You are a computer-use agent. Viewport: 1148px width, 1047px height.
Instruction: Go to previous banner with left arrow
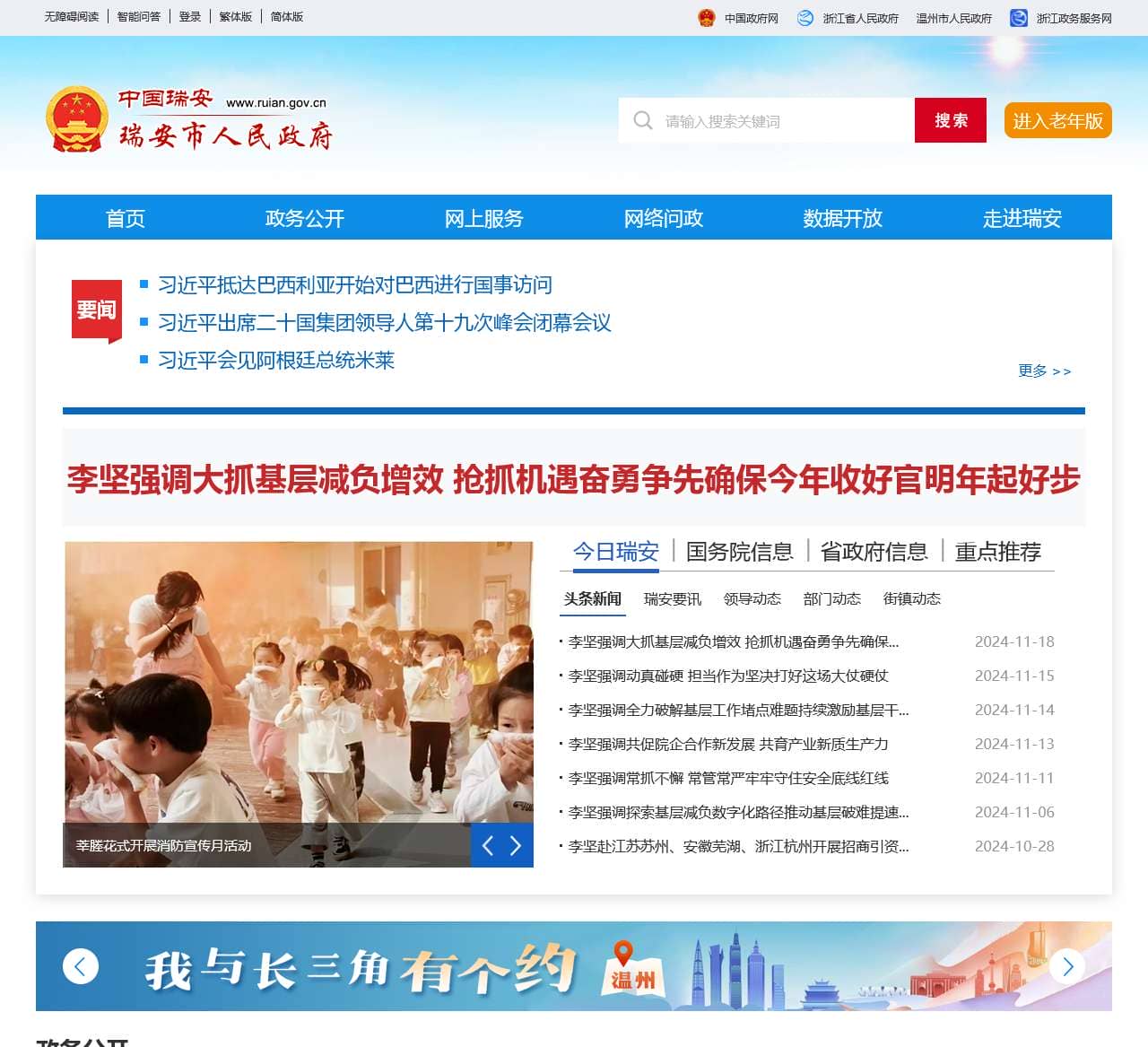(x=81, y=966)
